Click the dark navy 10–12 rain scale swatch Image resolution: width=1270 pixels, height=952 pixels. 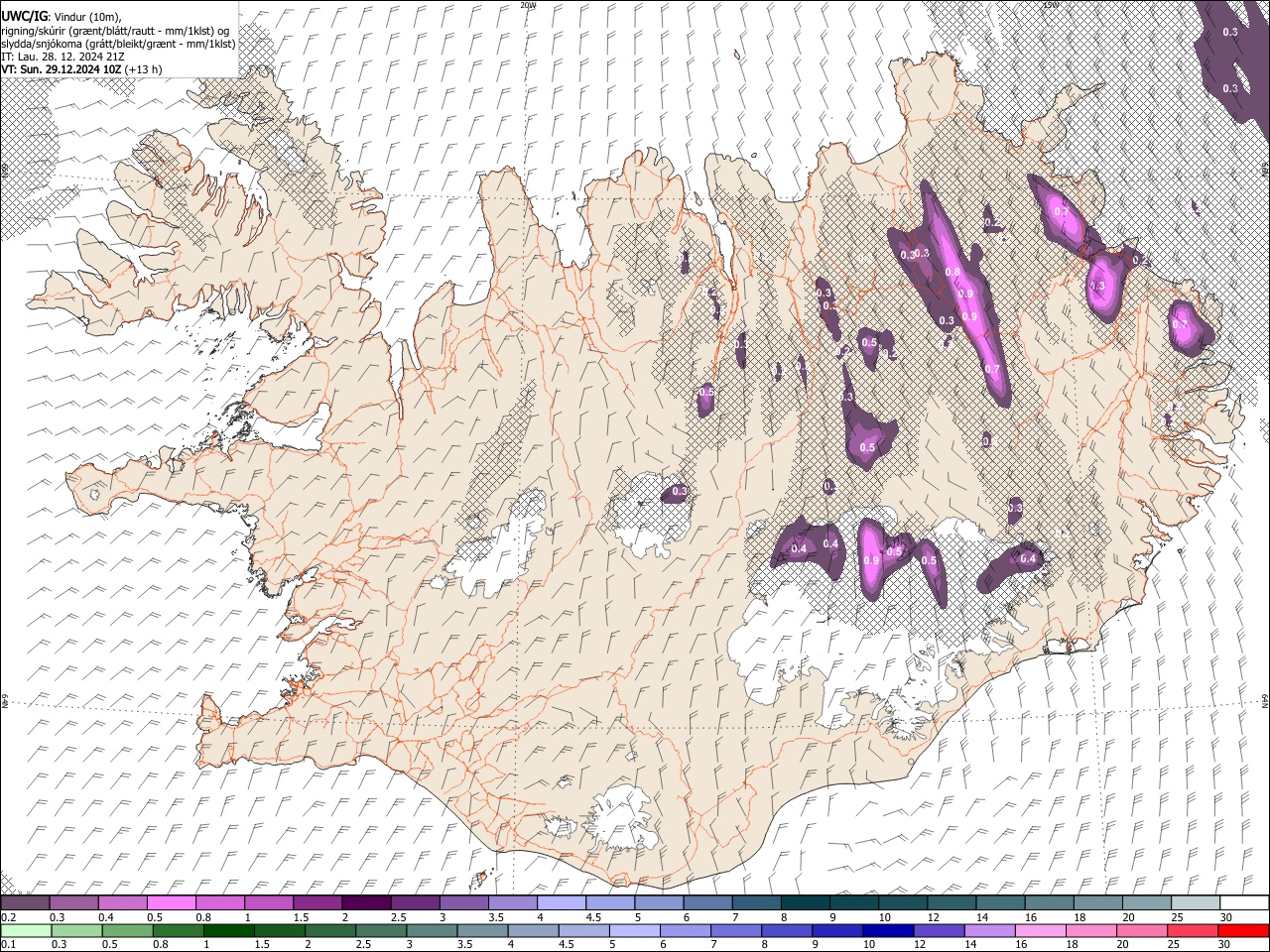tap(887, 930)
